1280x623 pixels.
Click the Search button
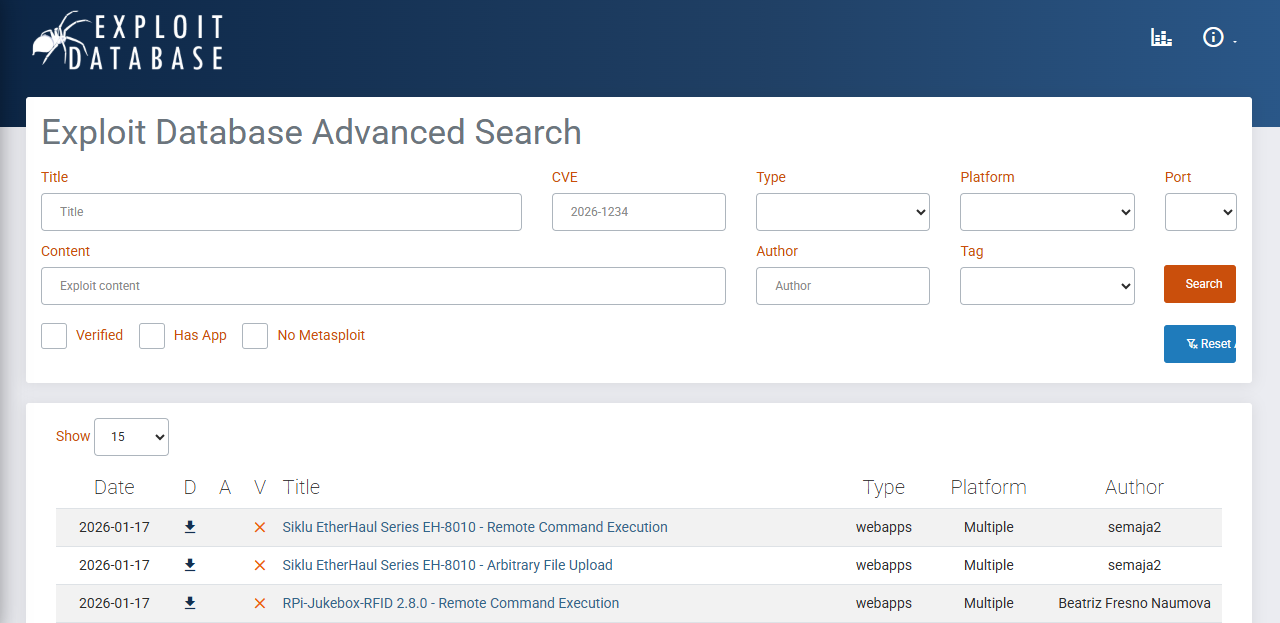(1199, 284)
